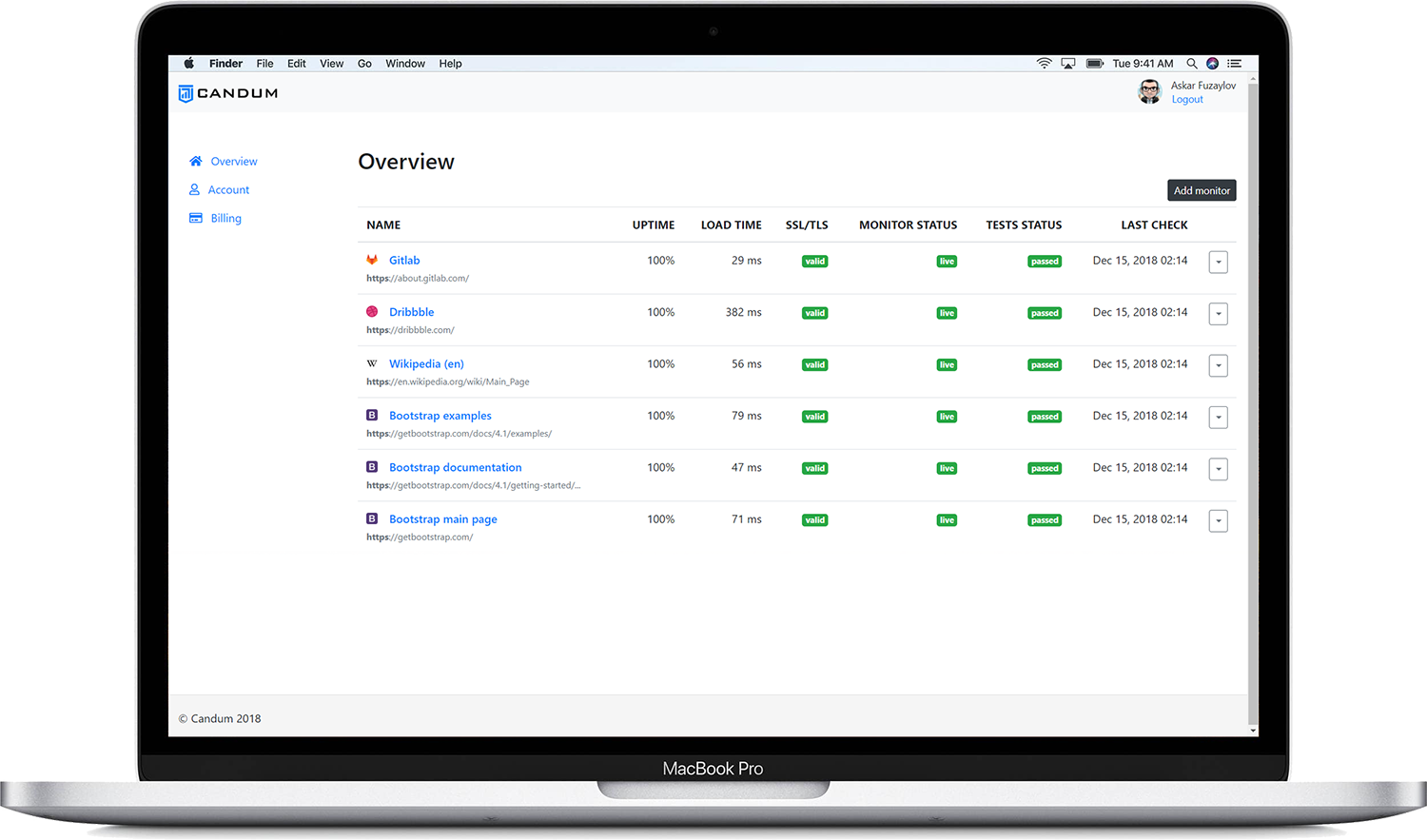Click the Add monitor button
This screenshot has width=1427, height=840.
tap(1202, 190)
